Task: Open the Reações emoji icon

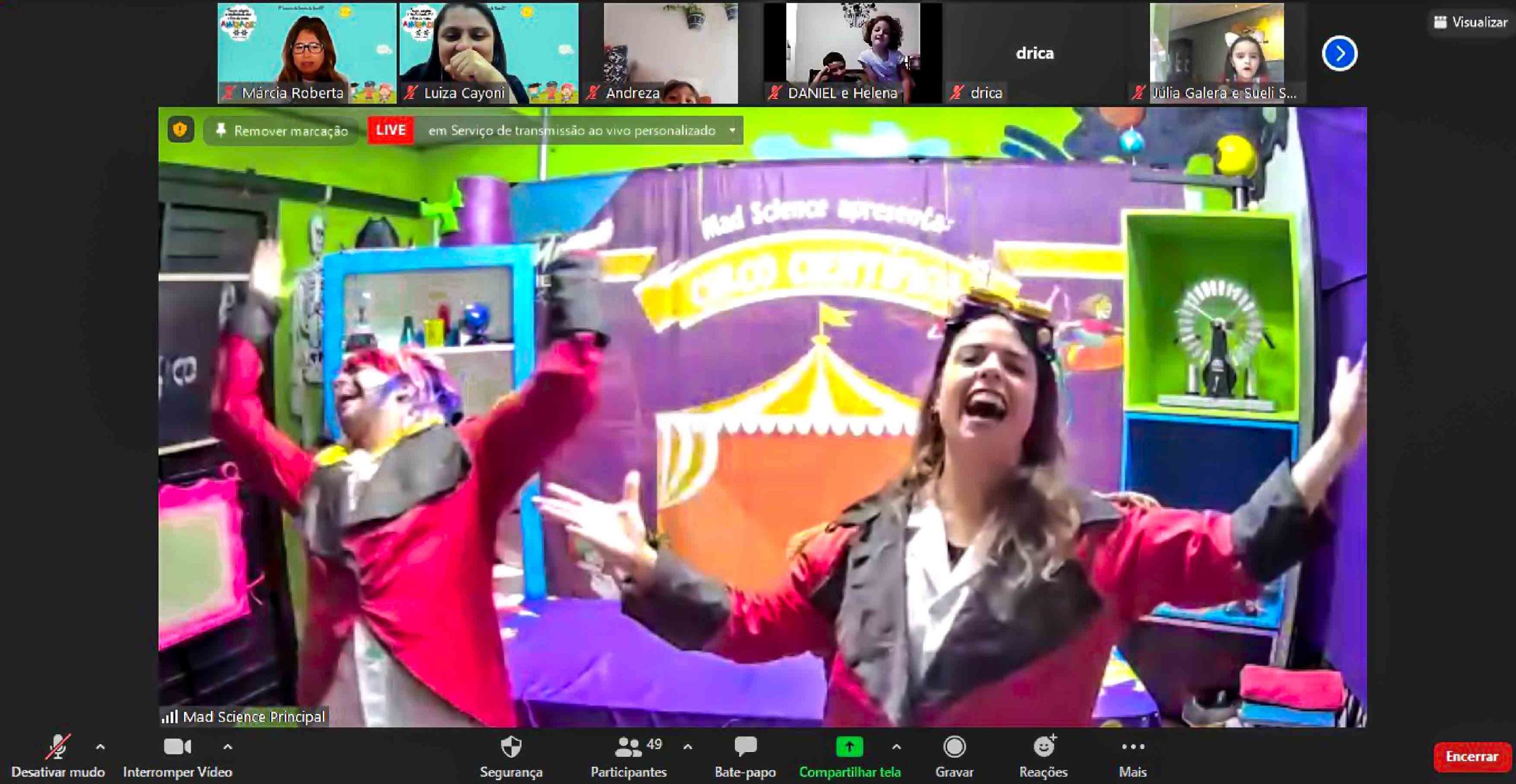Action: (1043, 747)
